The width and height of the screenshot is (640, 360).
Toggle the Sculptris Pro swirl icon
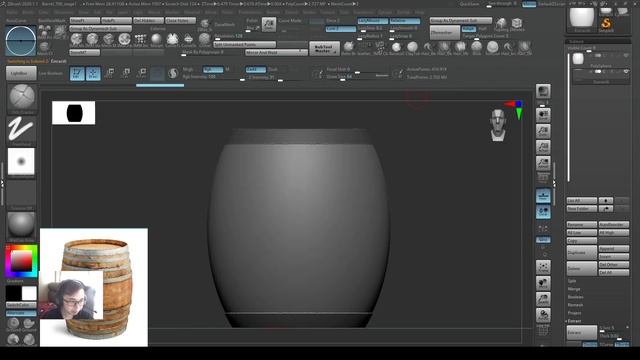click(173, 73)
